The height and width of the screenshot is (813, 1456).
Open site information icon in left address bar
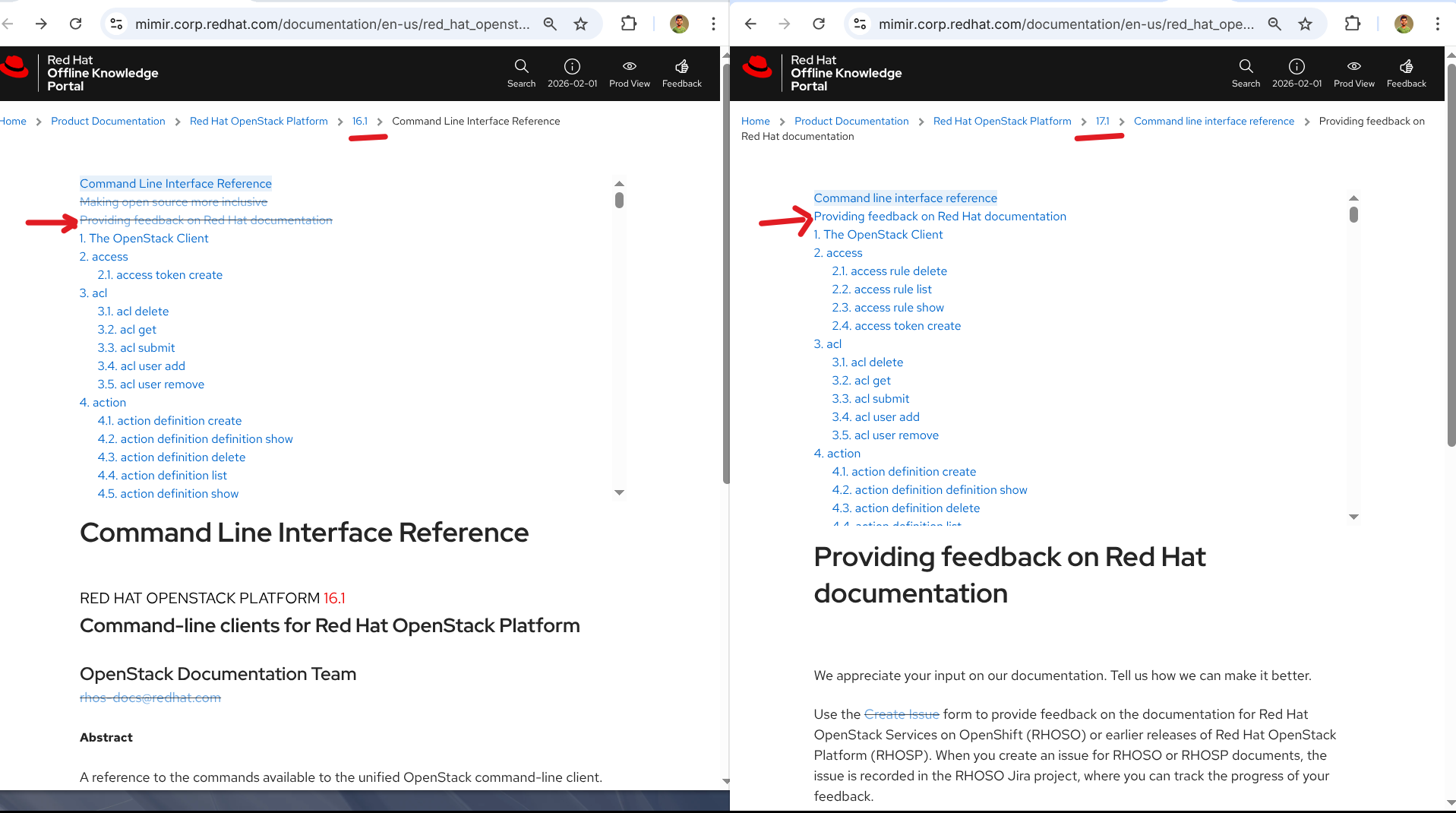point(116,24)
